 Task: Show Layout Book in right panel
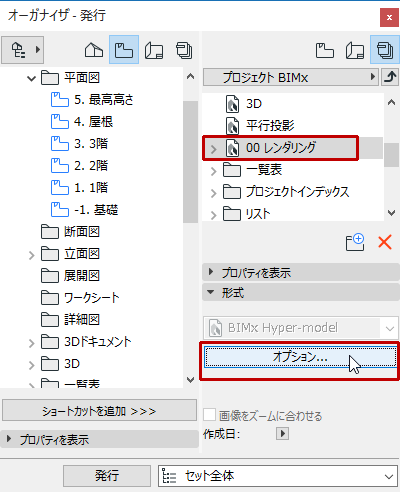point(355,50)
